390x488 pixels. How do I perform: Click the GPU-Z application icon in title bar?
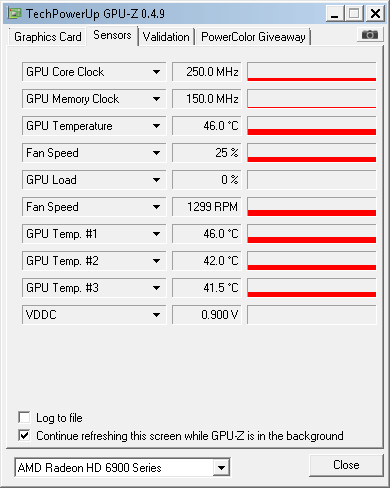(14, 13)
